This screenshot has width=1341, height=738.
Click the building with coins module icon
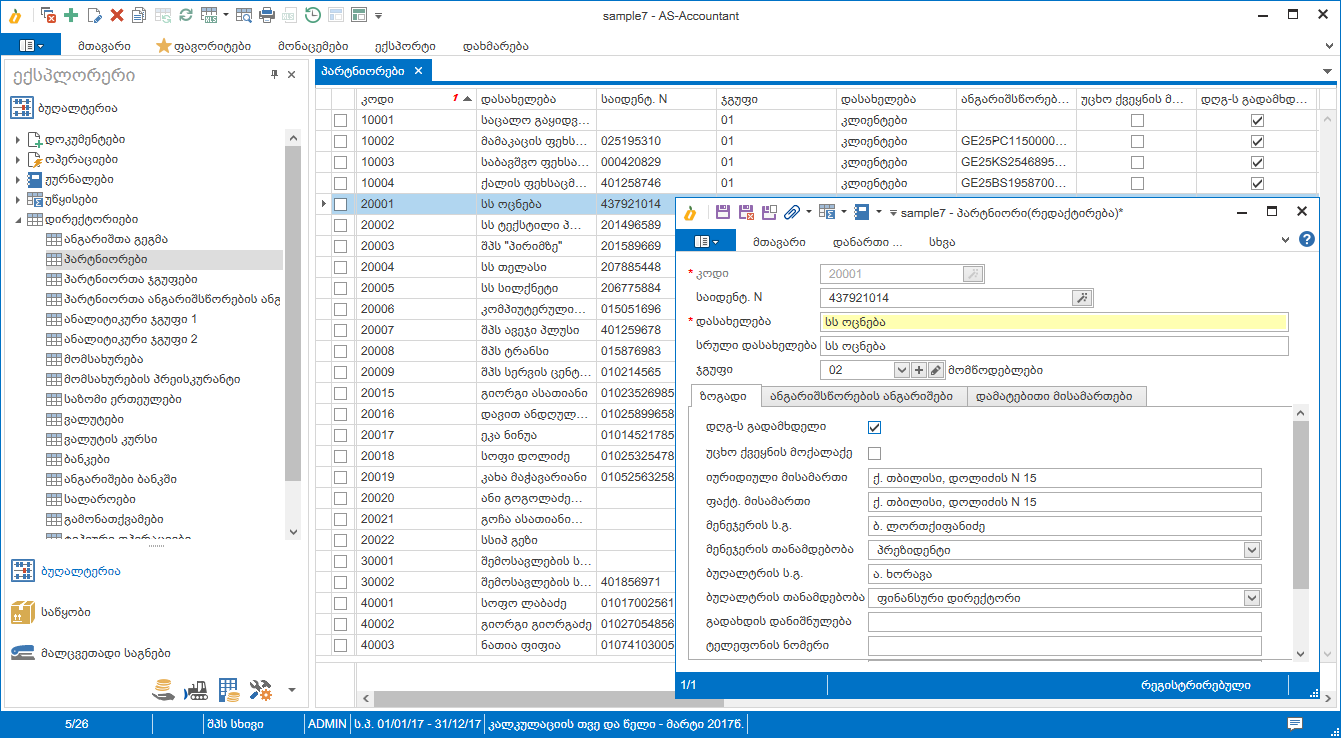click(x=229, y=689)
